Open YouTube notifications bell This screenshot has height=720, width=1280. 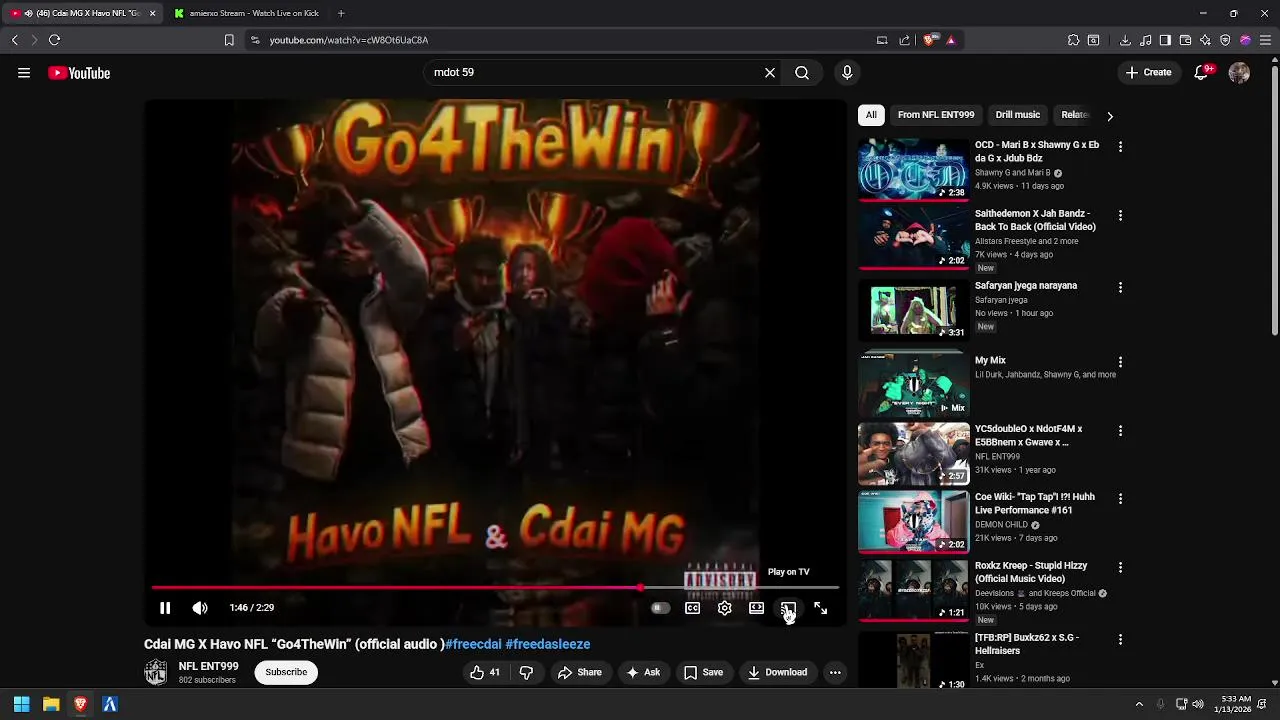tap(1202, 73)
